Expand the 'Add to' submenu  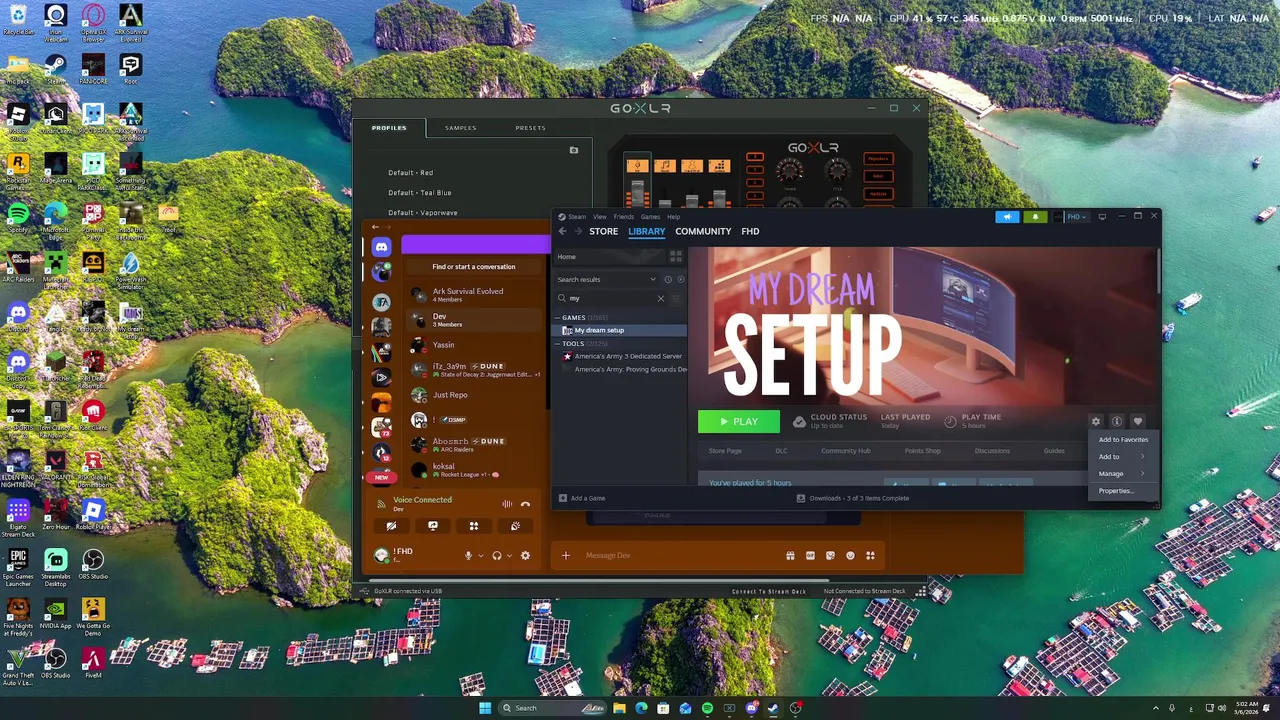(1123, 457)
